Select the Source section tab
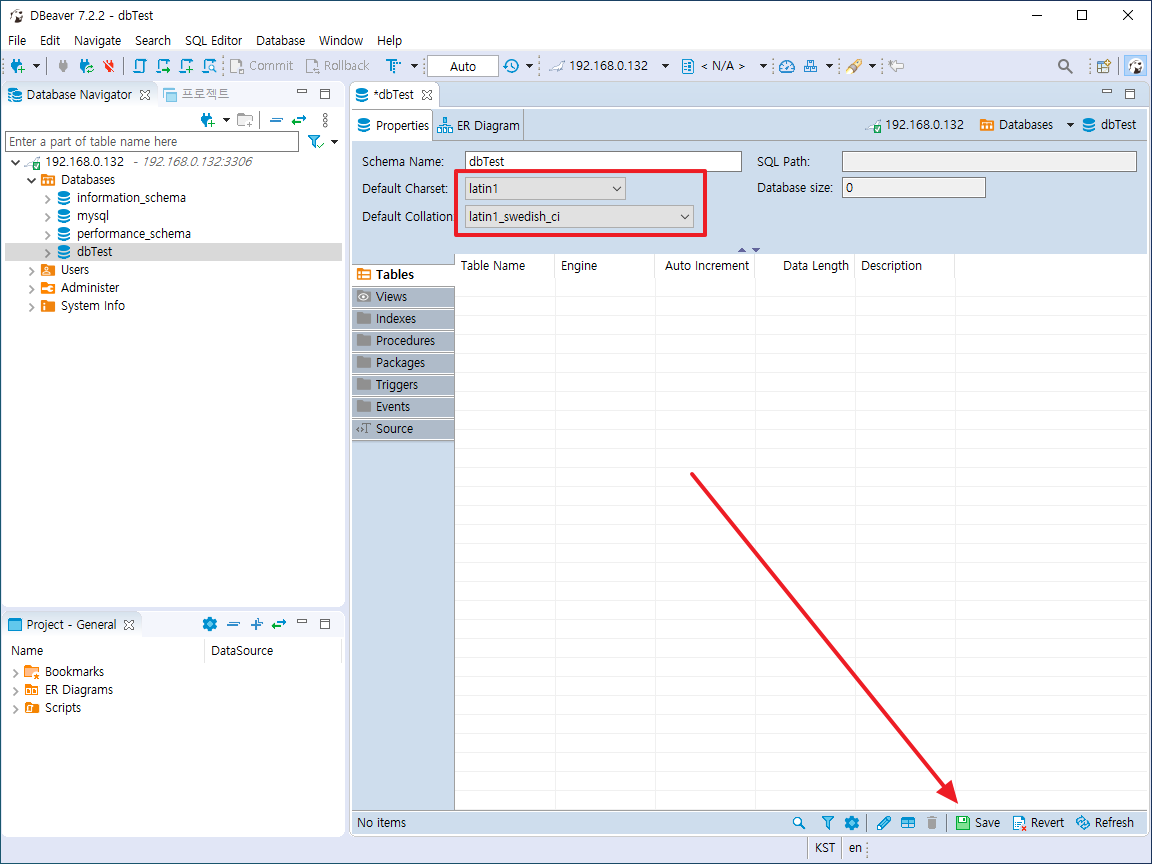Image resolution: width=1152 pixels, height=864 pixels. (403, 429)
